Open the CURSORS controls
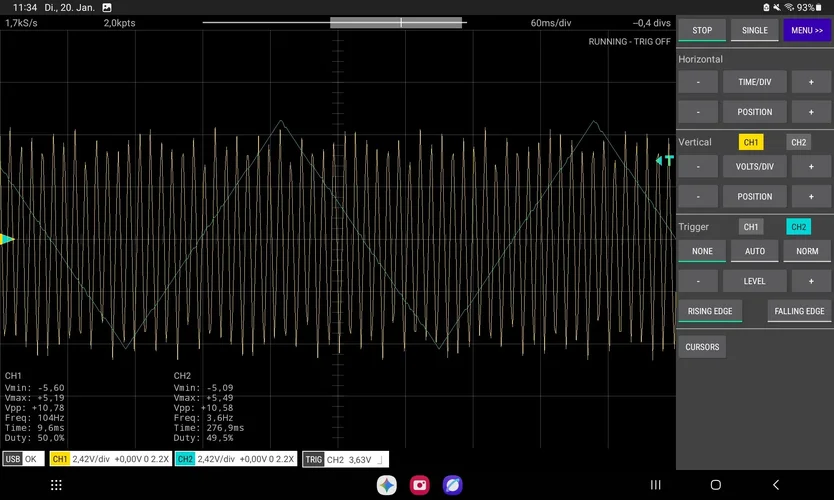Image resolution: width=834 pixels, height=500 pixels. pos(702,347)
